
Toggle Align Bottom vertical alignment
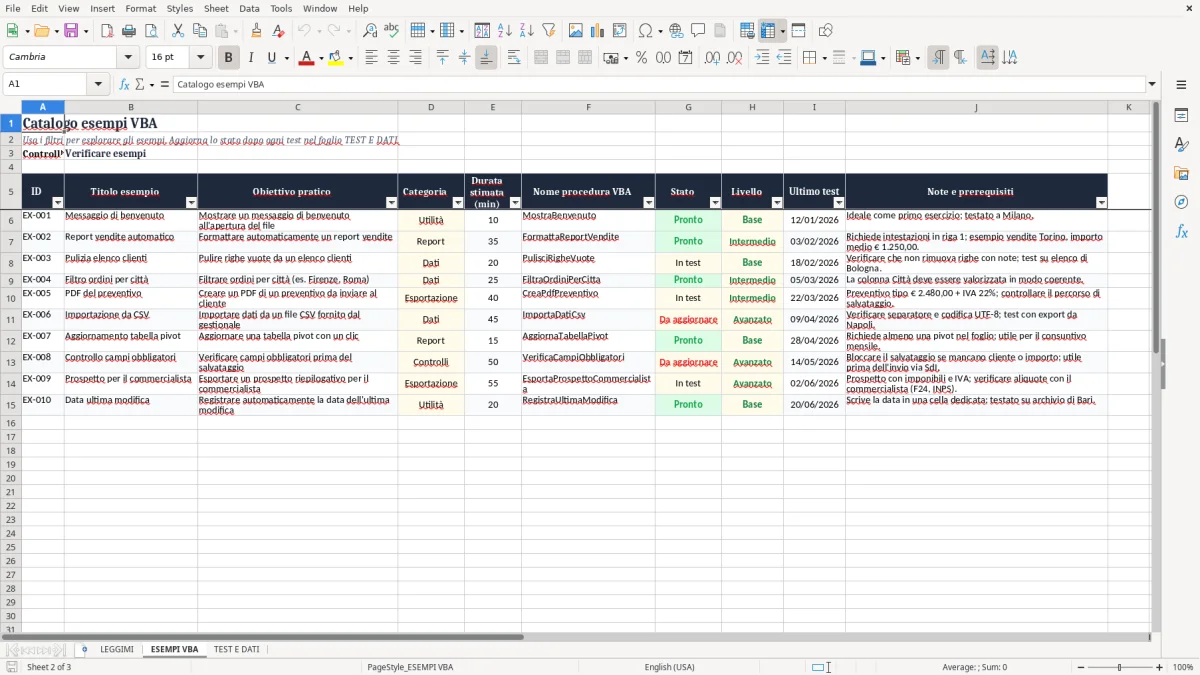[x=486, y=58]
